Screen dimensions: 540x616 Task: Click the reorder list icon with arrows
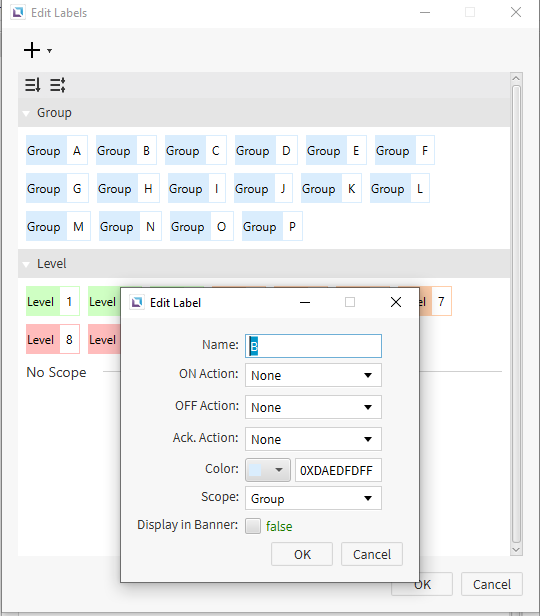(58, 85)
